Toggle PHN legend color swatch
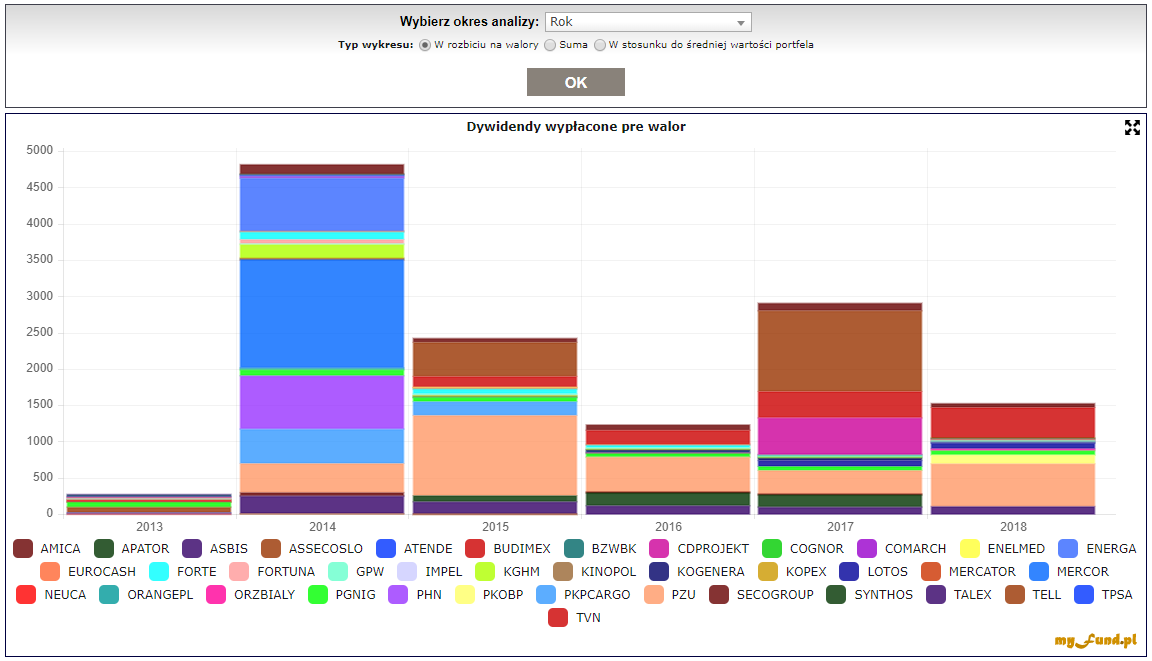This screenshot has height=661, width=1152. [398, 594]
